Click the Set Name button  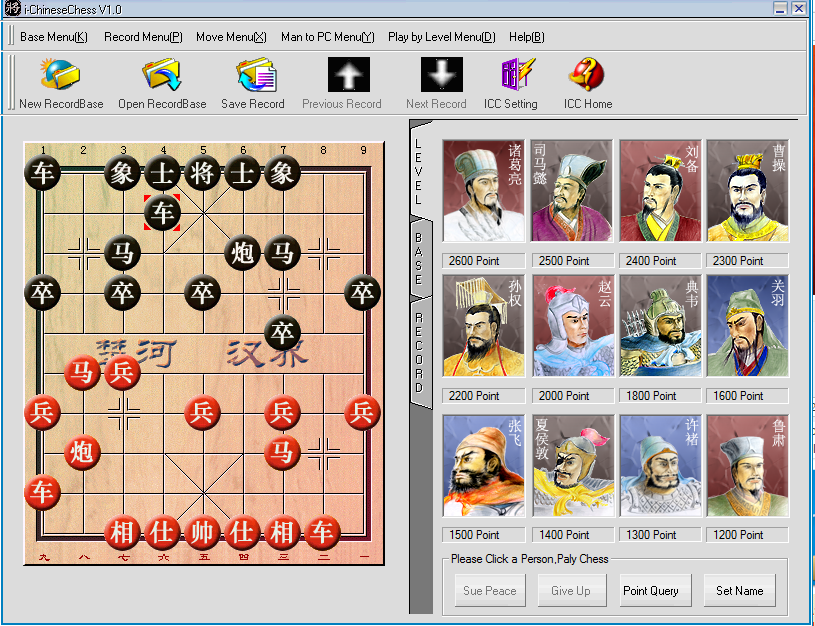[x=739, y=591]
